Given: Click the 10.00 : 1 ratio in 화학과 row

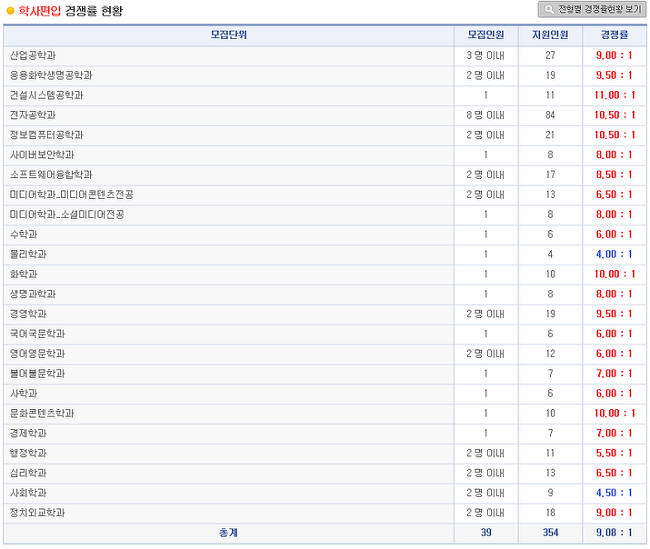Looking at the screenshot, I should click(x=614, y=274).
